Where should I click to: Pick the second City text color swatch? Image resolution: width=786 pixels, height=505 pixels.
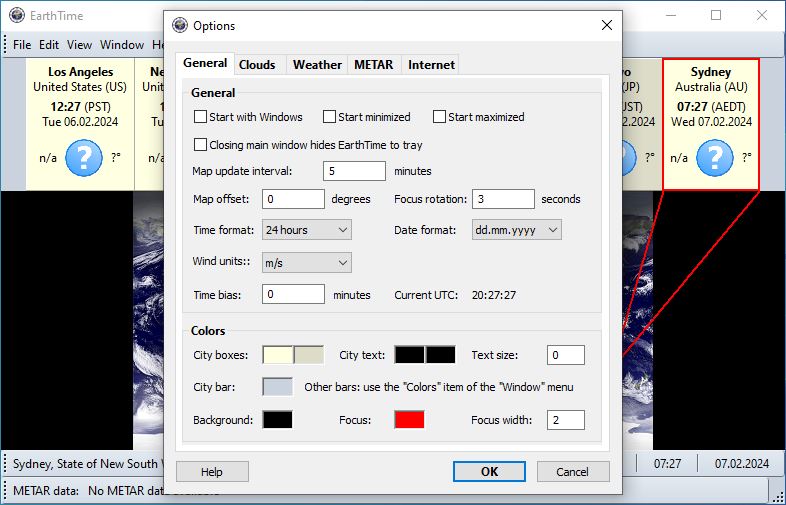441,355
